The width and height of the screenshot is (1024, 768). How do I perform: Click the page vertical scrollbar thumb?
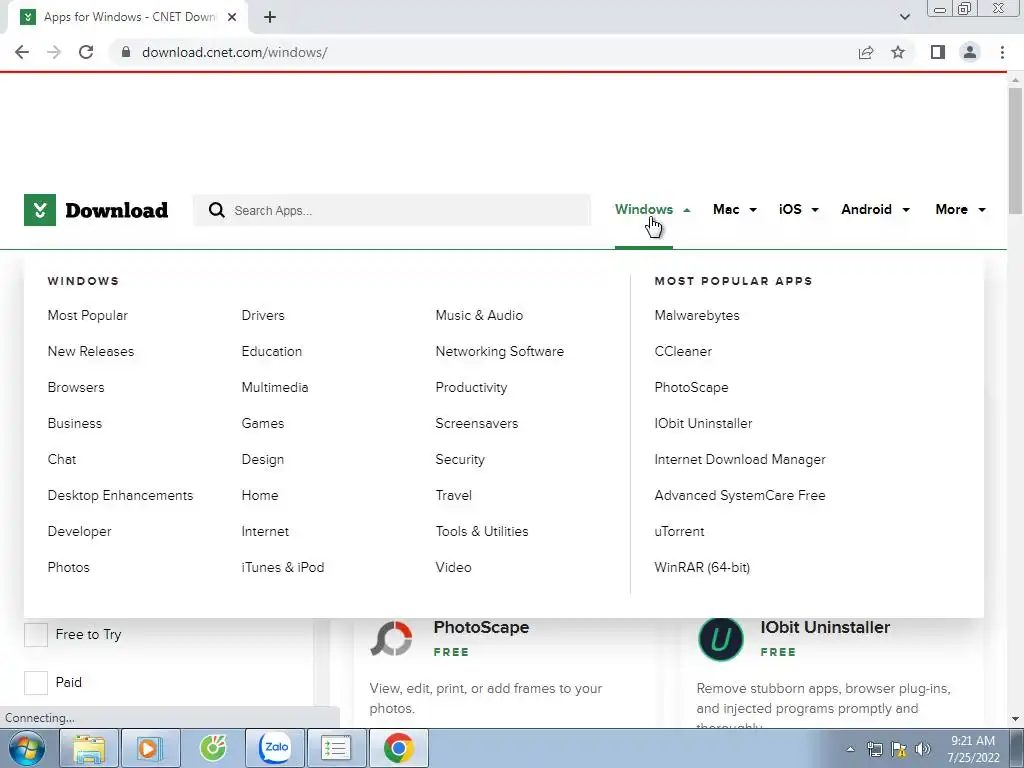(1015, 150)
